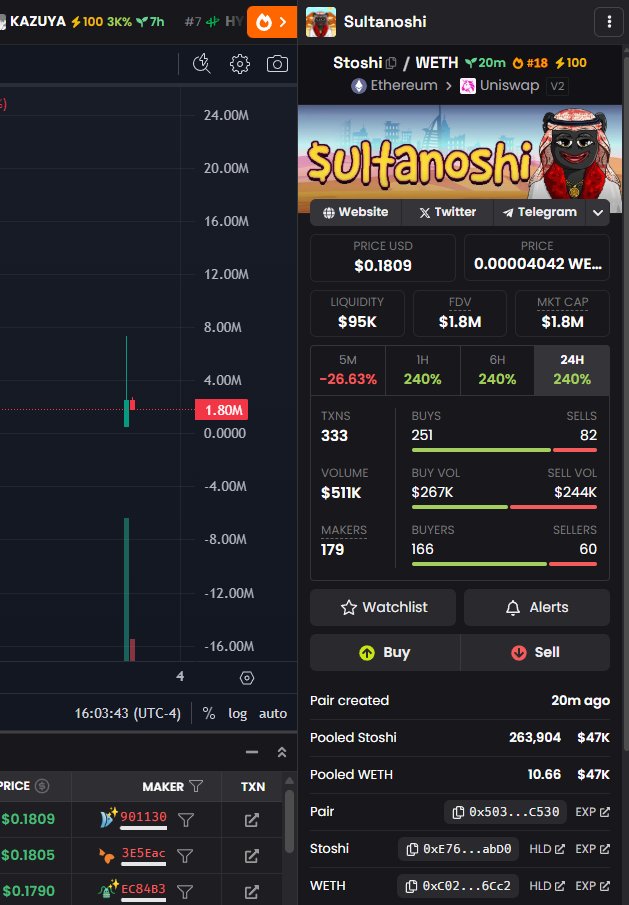This screenshot has width=629, height=905.
Task: Click the MKT CAP $1.8M value
Action: coord(562,322)
